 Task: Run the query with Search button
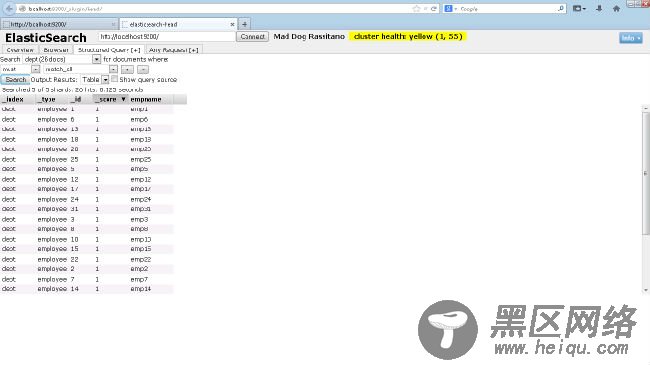[15, 79]
